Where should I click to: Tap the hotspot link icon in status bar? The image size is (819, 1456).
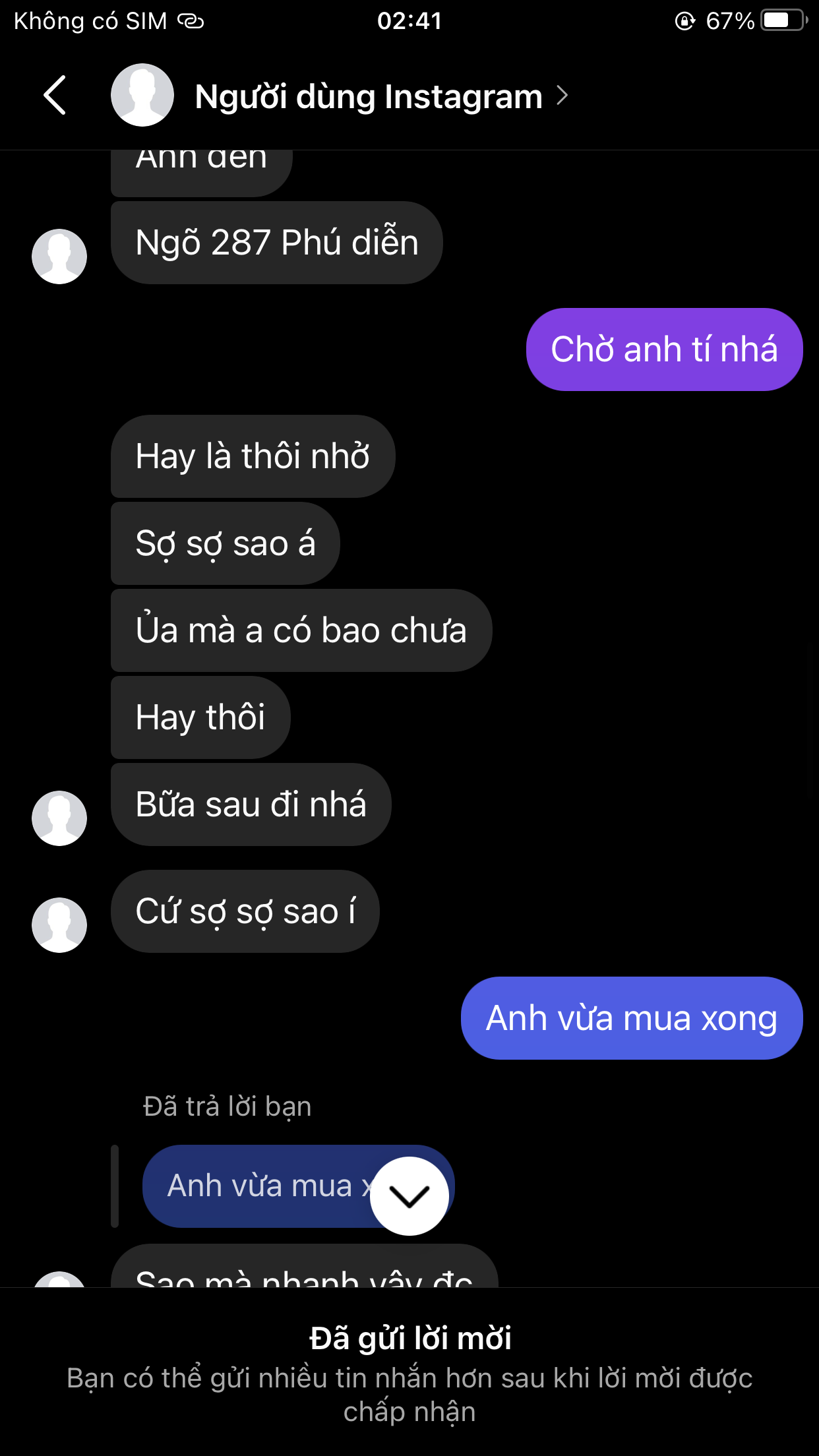[x=191, y=21]
